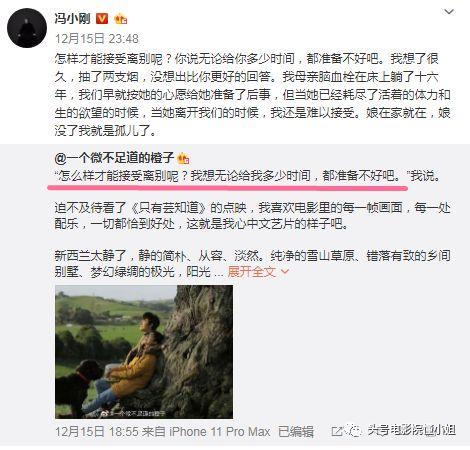Screen dimensions: 470x450
Task: Open 冯小刚 username link
Action: (72, 18)
